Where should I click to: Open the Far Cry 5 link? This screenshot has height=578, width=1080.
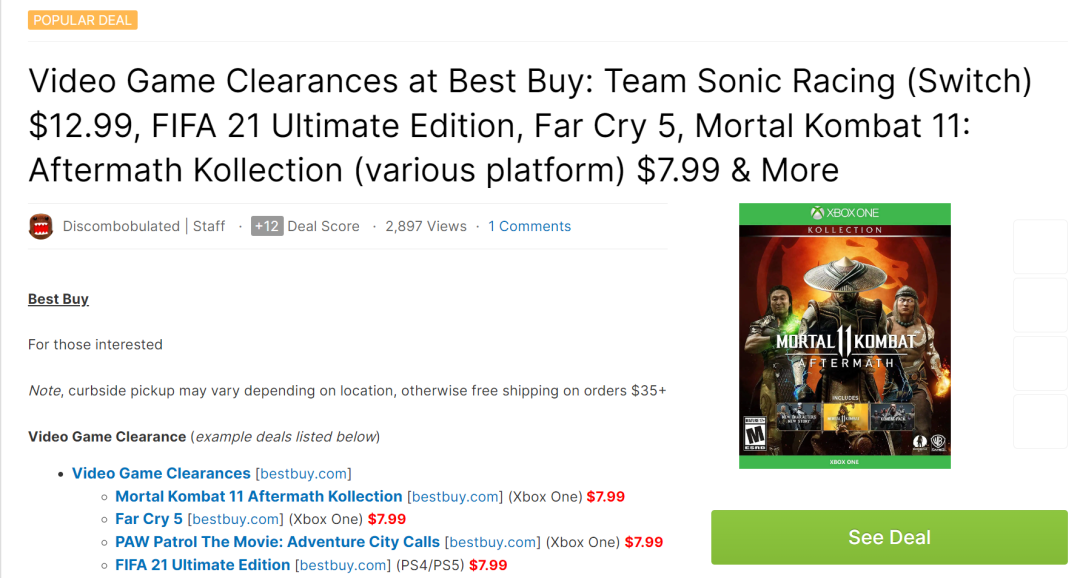coord(149,519)
